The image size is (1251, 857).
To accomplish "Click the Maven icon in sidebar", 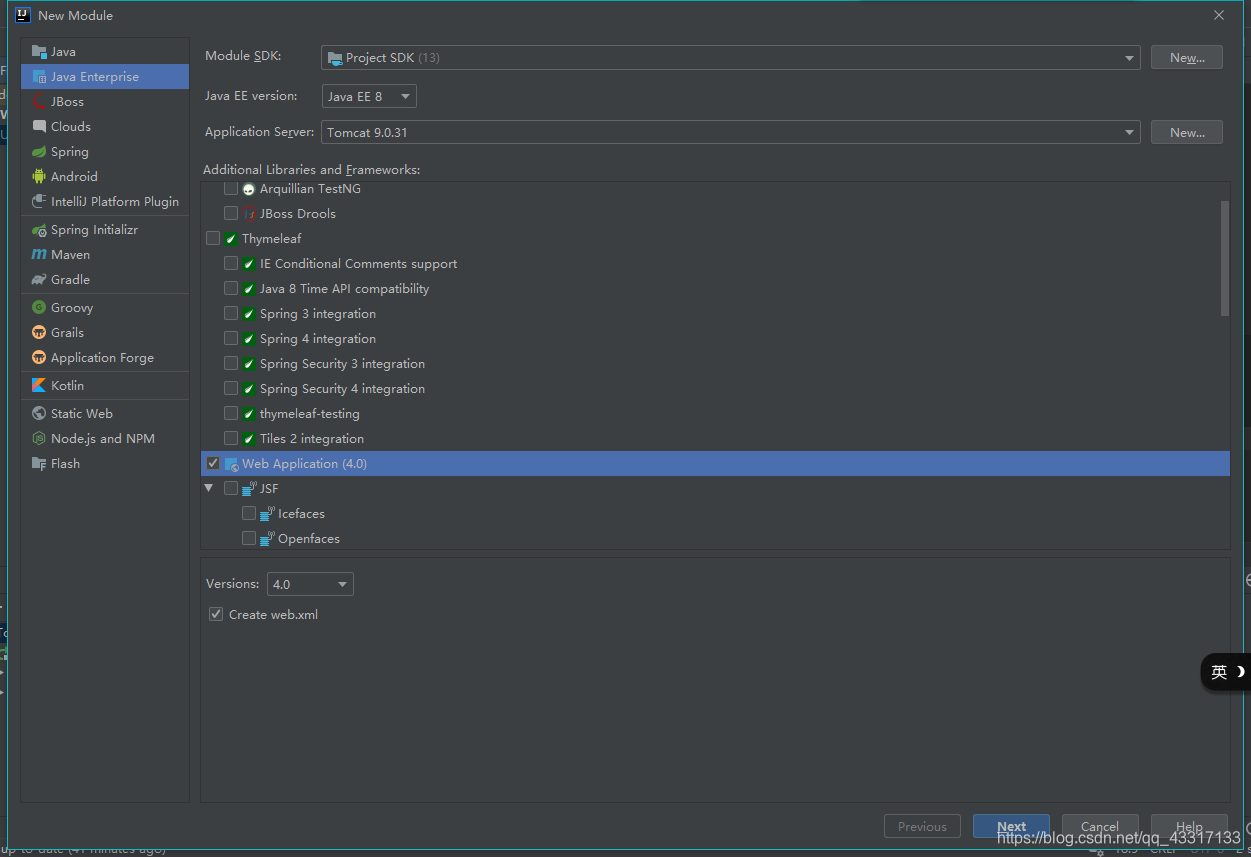I will 39,255.
